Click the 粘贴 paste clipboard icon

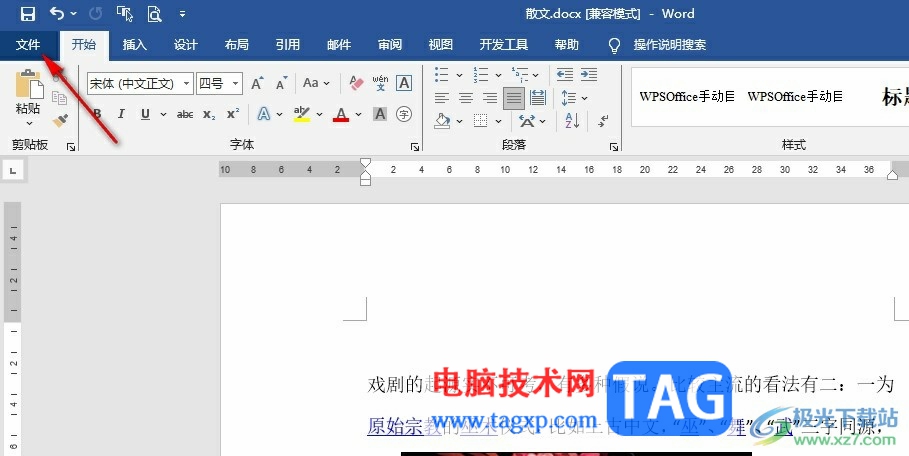coord(28,84)
